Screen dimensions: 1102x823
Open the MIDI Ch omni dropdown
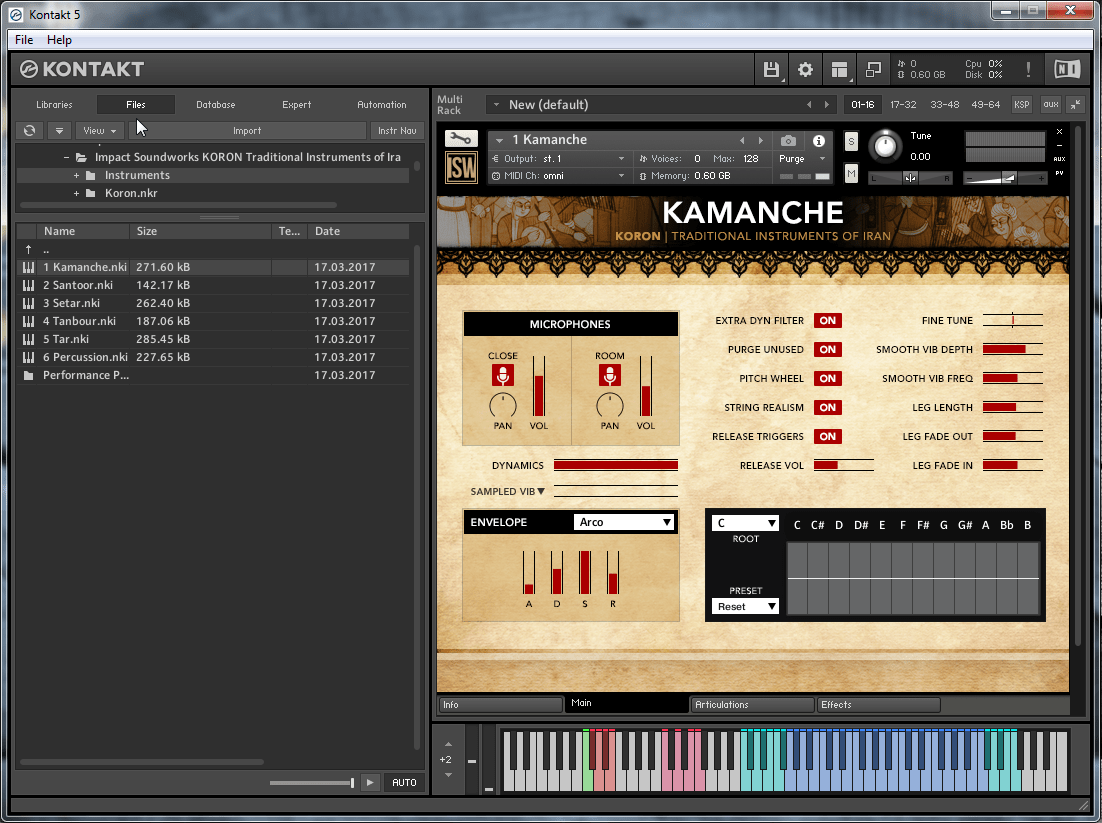coord(559,176)
